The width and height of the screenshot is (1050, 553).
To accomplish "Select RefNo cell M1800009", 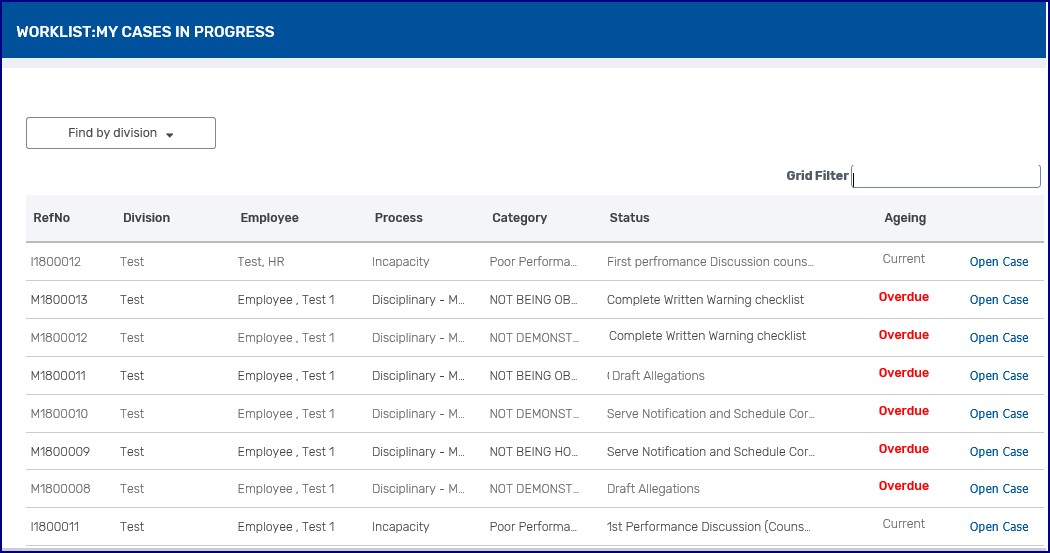I will tap(60, 452).
